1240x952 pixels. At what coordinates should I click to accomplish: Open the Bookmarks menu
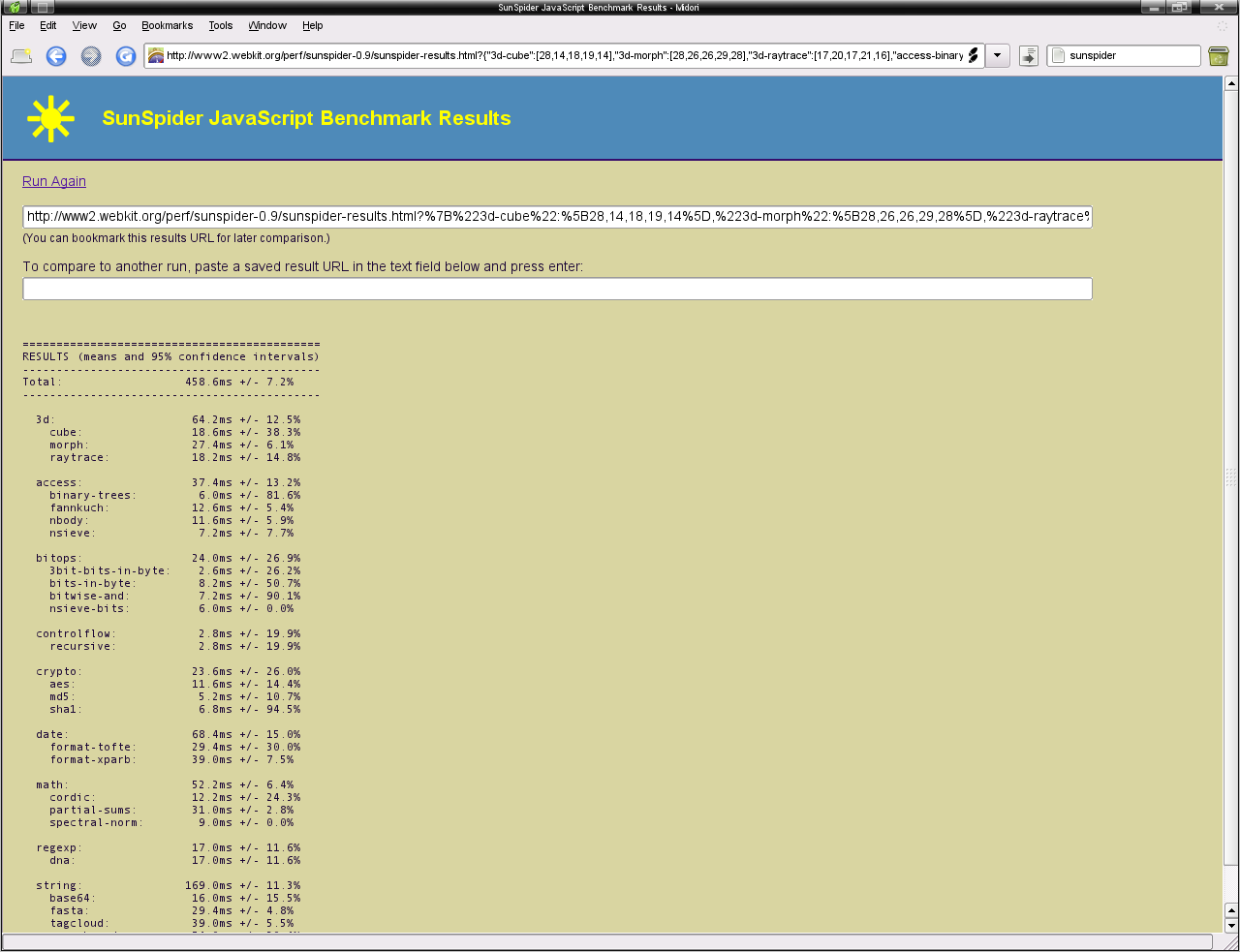(x=167, y=25)
